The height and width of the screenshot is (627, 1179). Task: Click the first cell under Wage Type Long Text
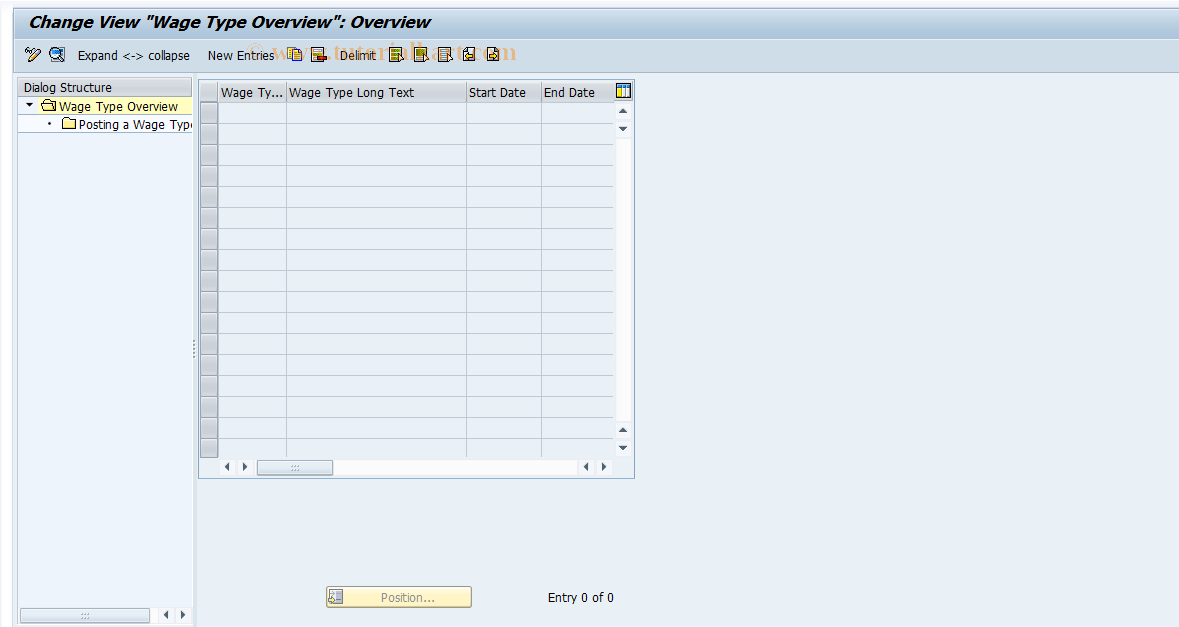point(376,113)
